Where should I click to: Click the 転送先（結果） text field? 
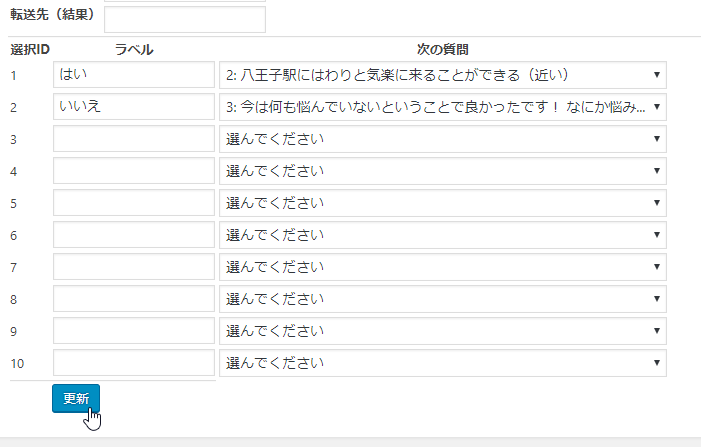[x=185, y=20]
